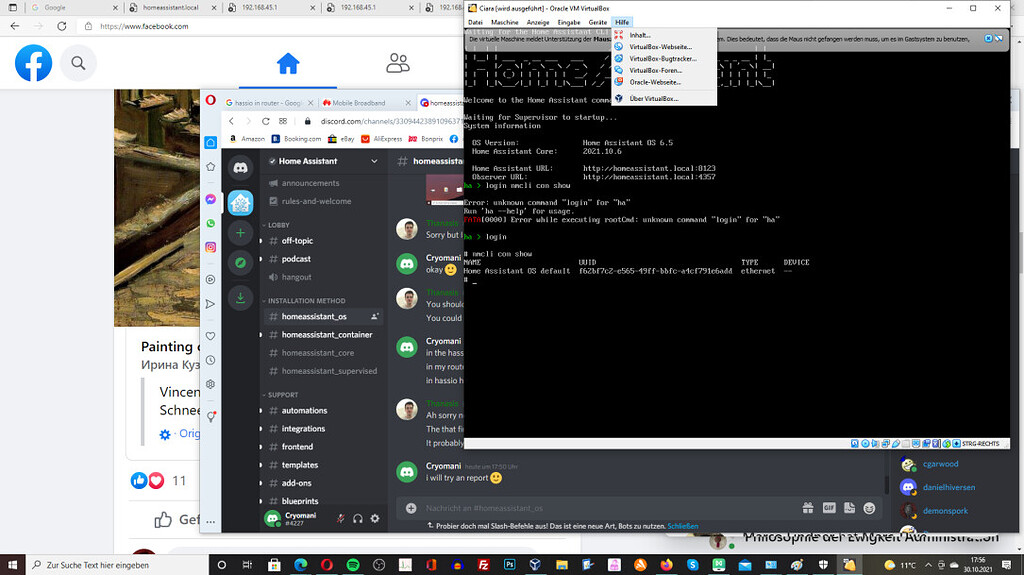The width and height of the screenshot is (1024, 575).
Task: Open the integrations channel
Action: 322,429
